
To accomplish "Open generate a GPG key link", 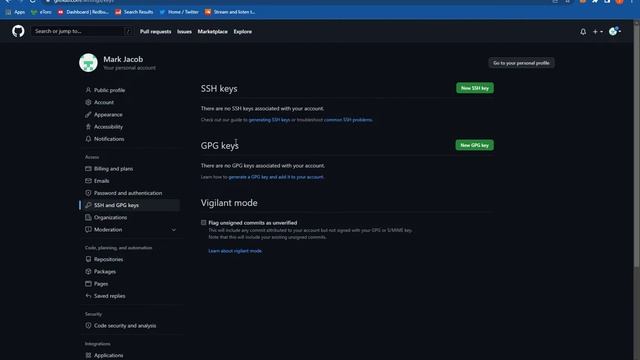I will (x=276, y=177).
